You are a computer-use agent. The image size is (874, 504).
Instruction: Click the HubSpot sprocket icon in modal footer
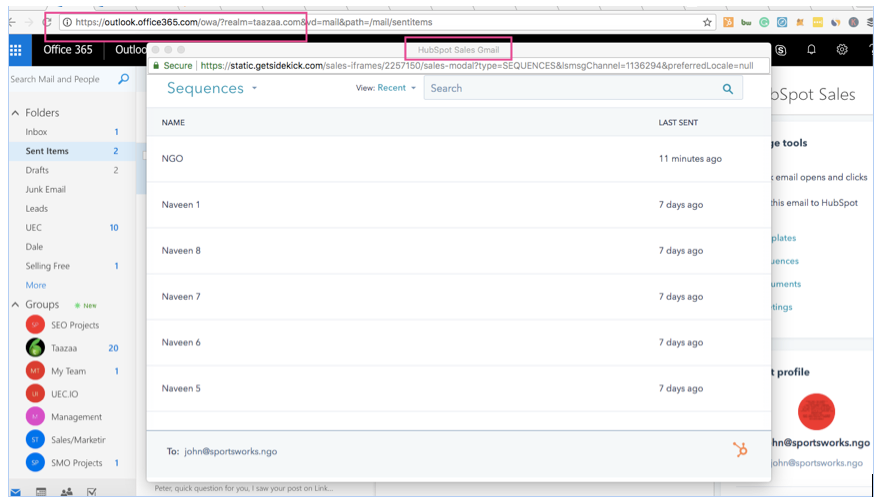click(740, 449)
